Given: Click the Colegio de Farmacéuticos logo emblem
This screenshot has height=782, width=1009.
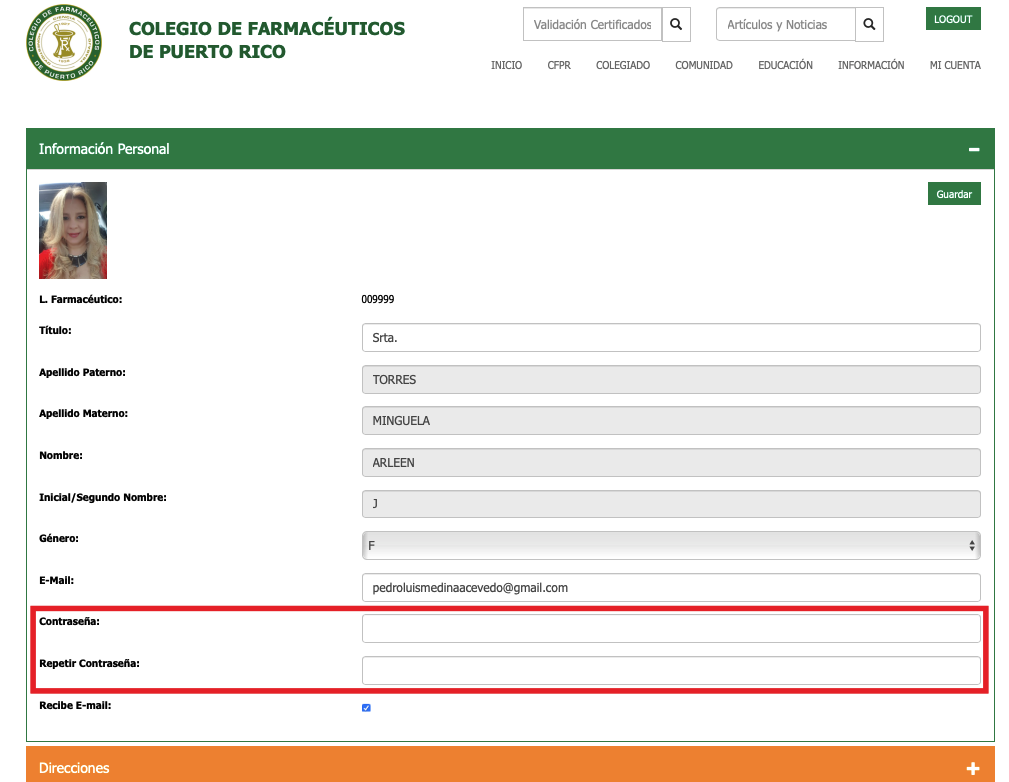Looking at the screenshot, I should [64, 44].
